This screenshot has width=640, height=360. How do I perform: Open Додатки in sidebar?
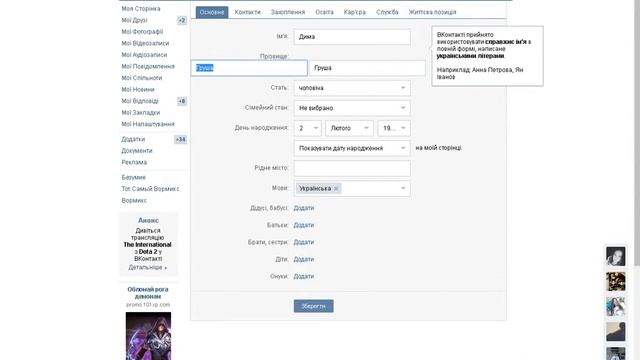pyautogui.click(x=133, y=139)
